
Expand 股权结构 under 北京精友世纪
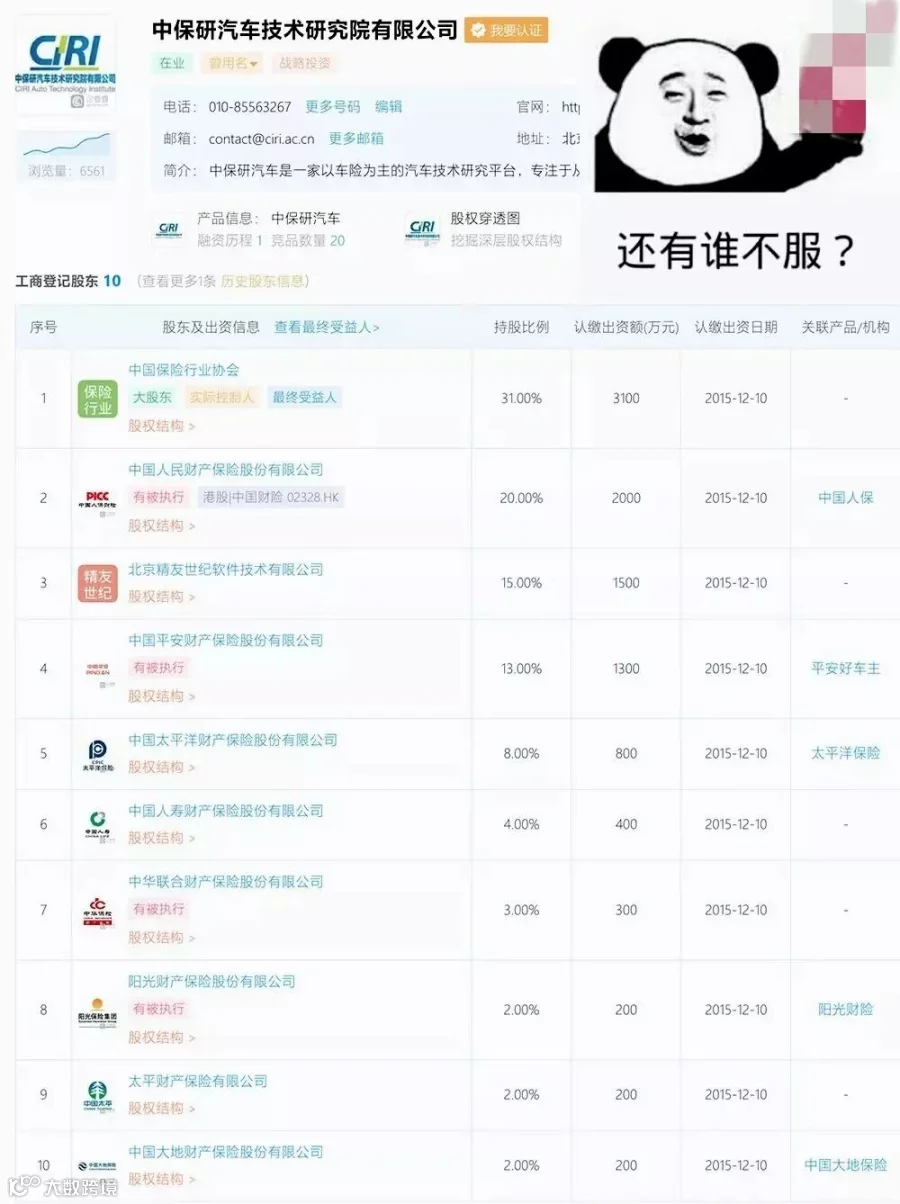pos(161,597)
